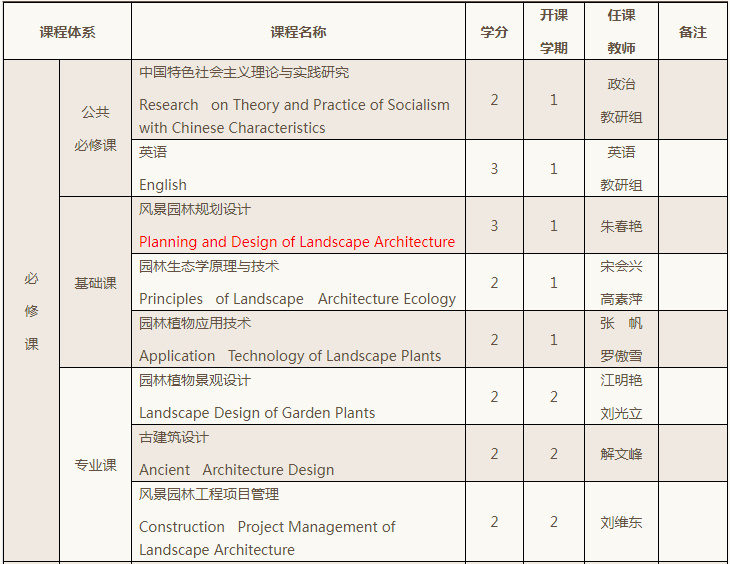Click credit value 2 in 刘维东 row
The image size is (730, 564).
coord(494,522)
